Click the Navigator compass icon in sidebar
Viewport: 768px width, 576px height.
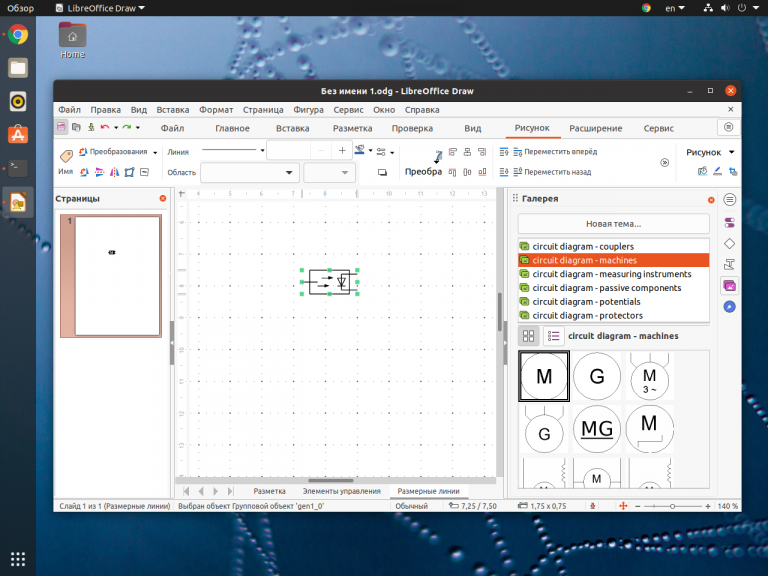pos(729,307)
